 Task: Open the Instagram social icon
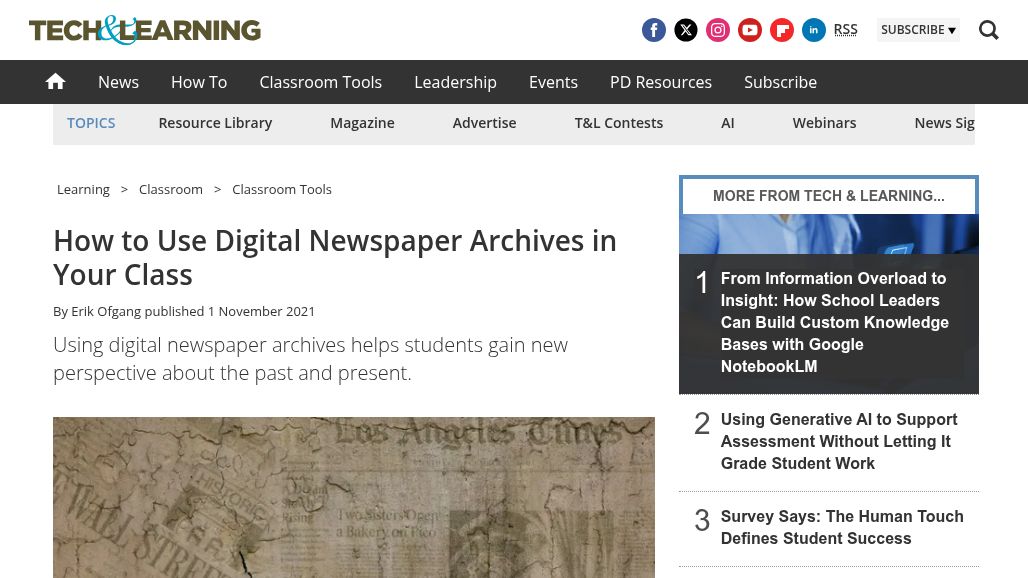pyautogui.click(x=718, y=30)
